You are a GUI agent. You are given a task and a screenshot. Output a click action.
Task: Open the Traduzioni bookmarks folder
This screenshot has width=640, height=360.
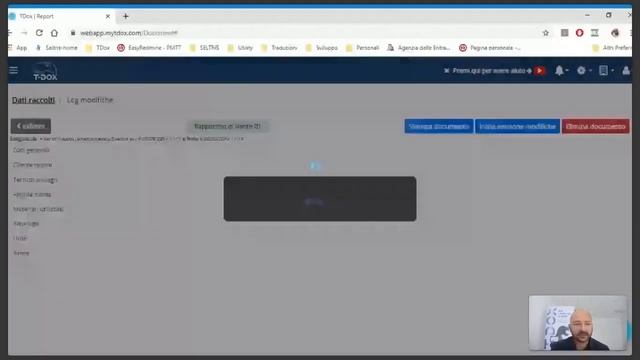(x=279, y=48)
